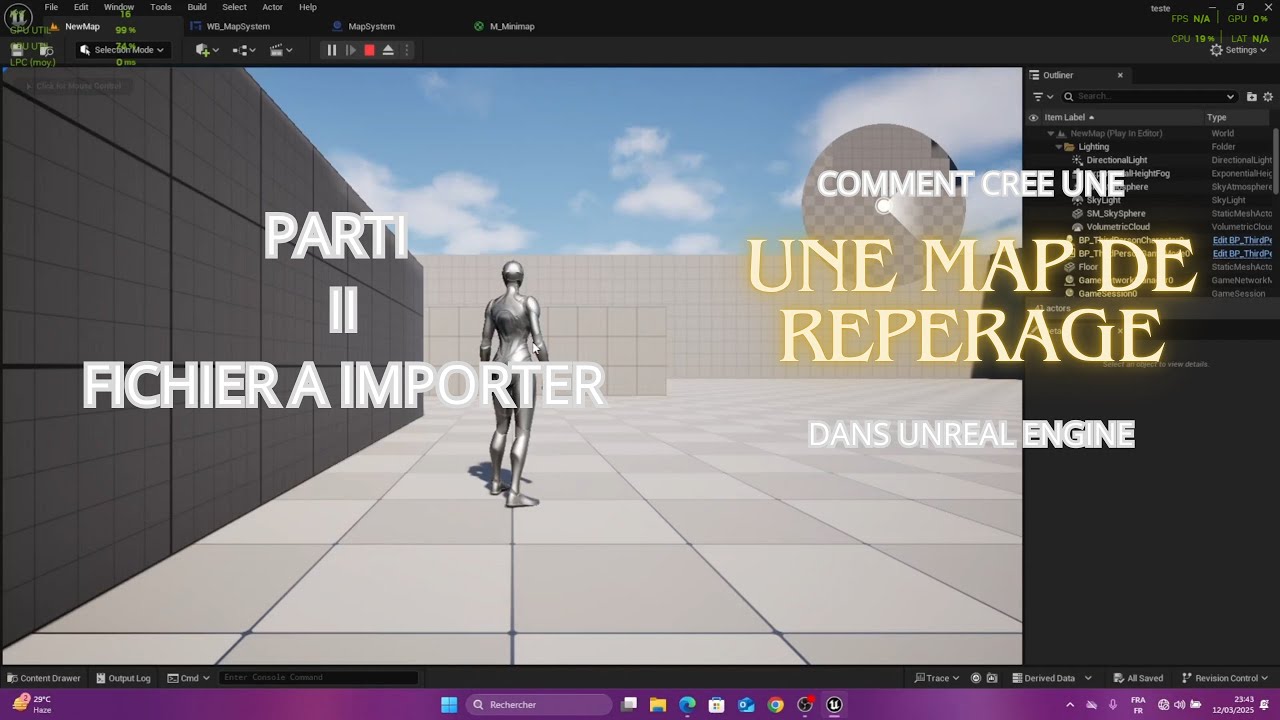This screenshot has width=1280, height=720.
Task: Open the Edit menu
Action: [x=81, y=7]
